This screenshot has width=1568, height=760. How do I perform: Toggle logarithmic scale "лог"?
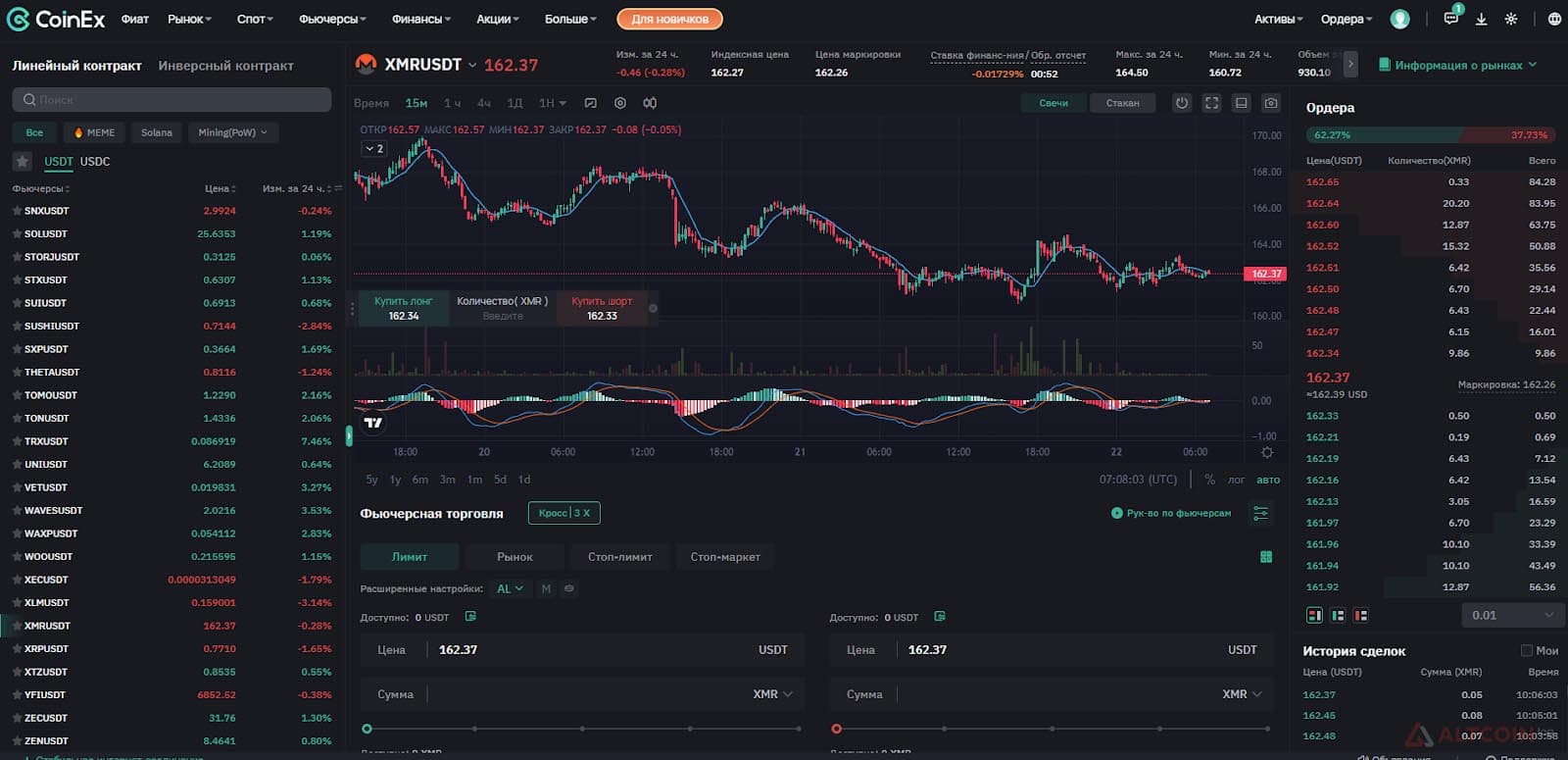coord(1236,480)
